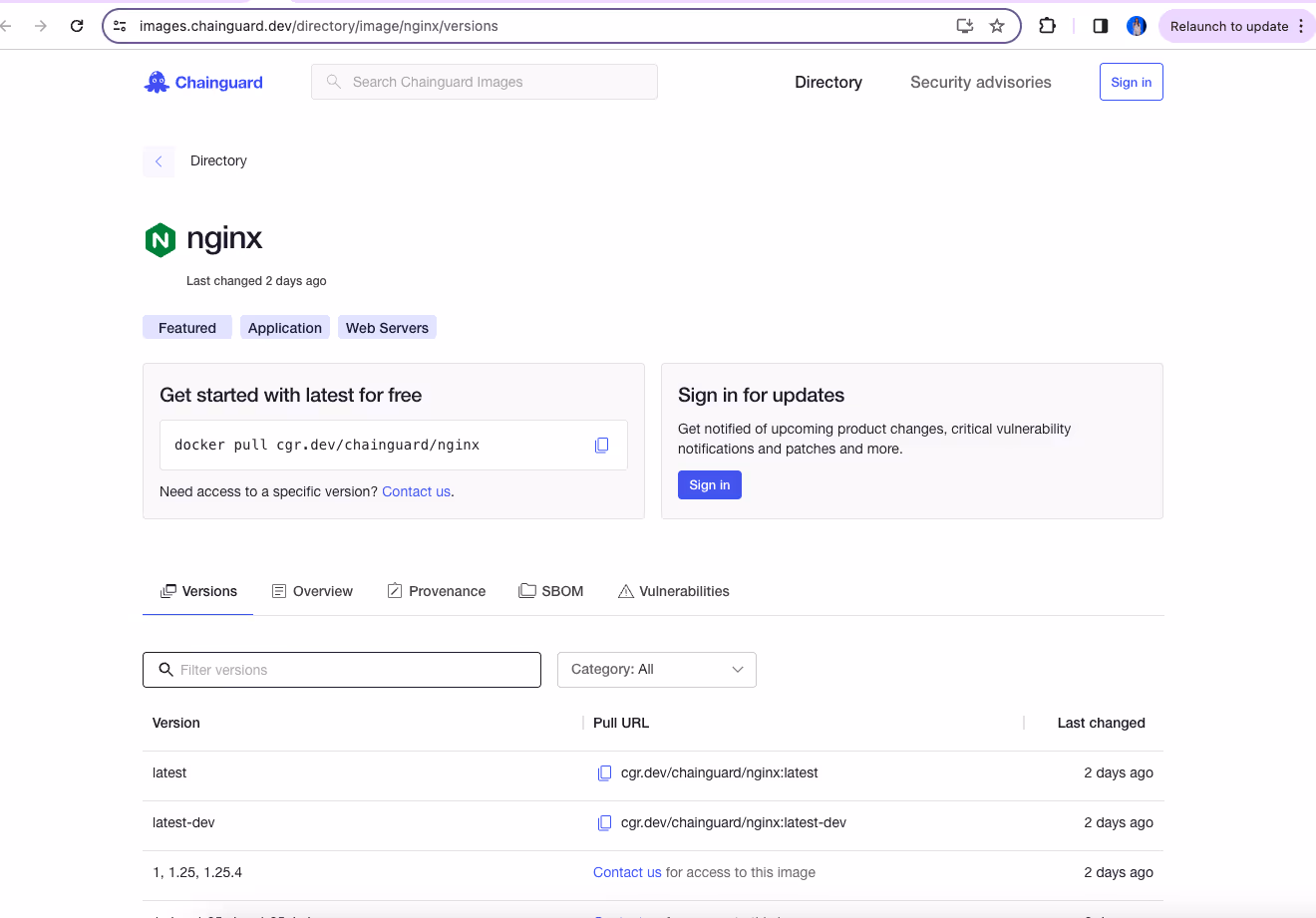This screenshot has height=918, width=1316.
Task: Open the Vulnerabilities tab
Action: [674, 591]
